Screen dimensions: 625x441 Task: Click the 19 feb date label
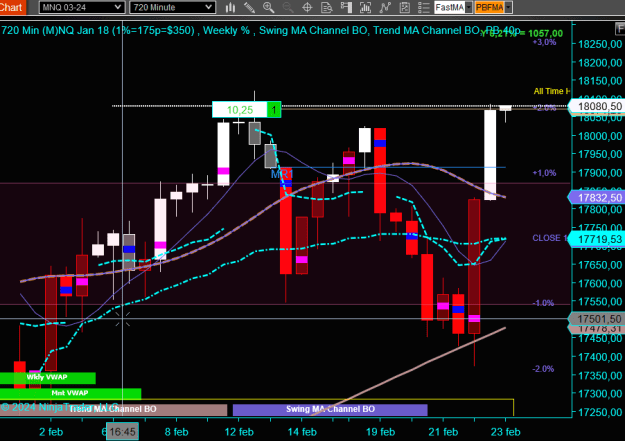[380, 432]
